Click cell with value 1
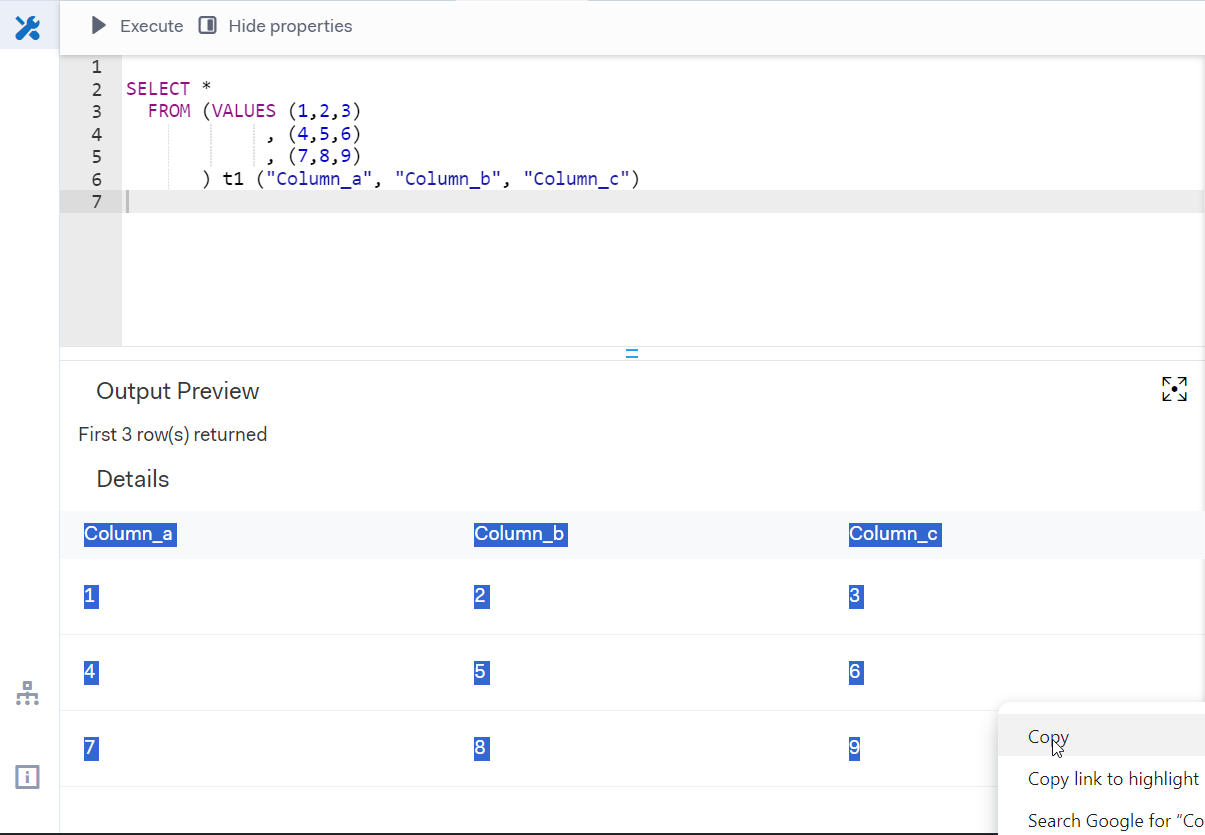 pyautogui.click(x=90, y=596)
